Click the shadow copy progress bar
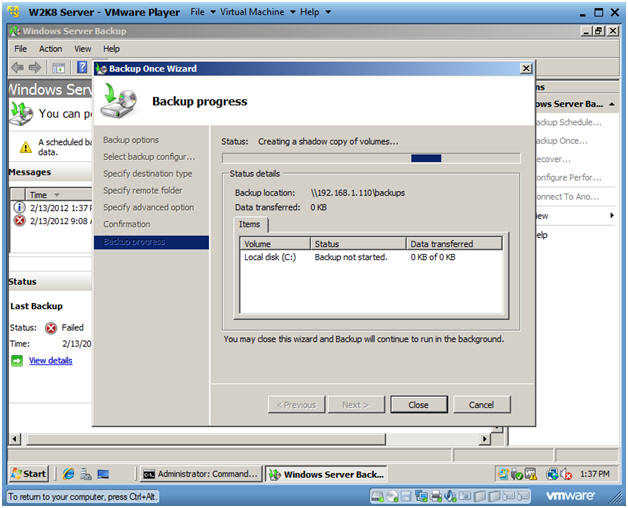628x508 pixels. (x=371, y=158)
